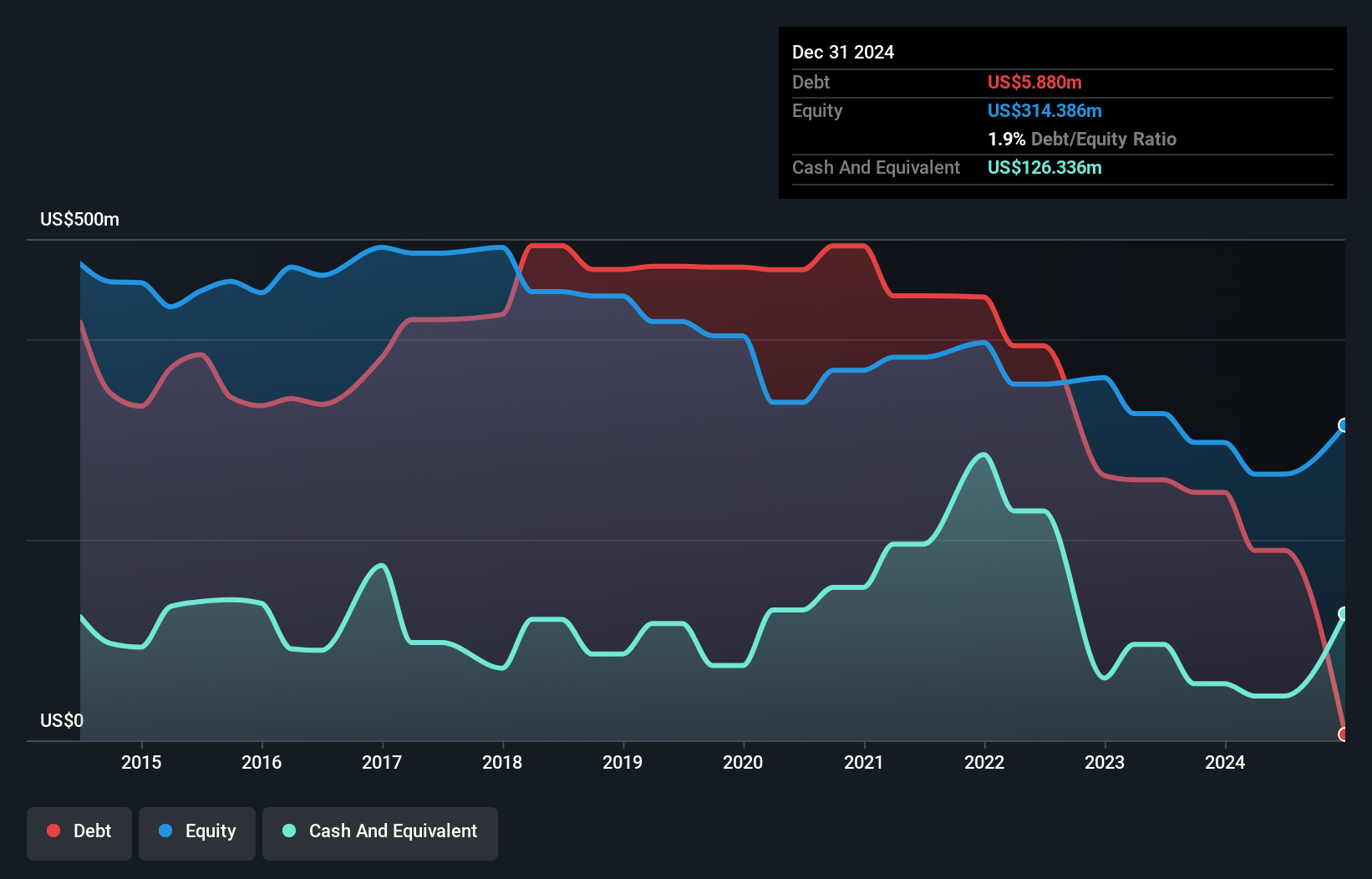Click the Equity endpoint marker at Dec 2024
1372x879 pixels.
[1344, 425]
